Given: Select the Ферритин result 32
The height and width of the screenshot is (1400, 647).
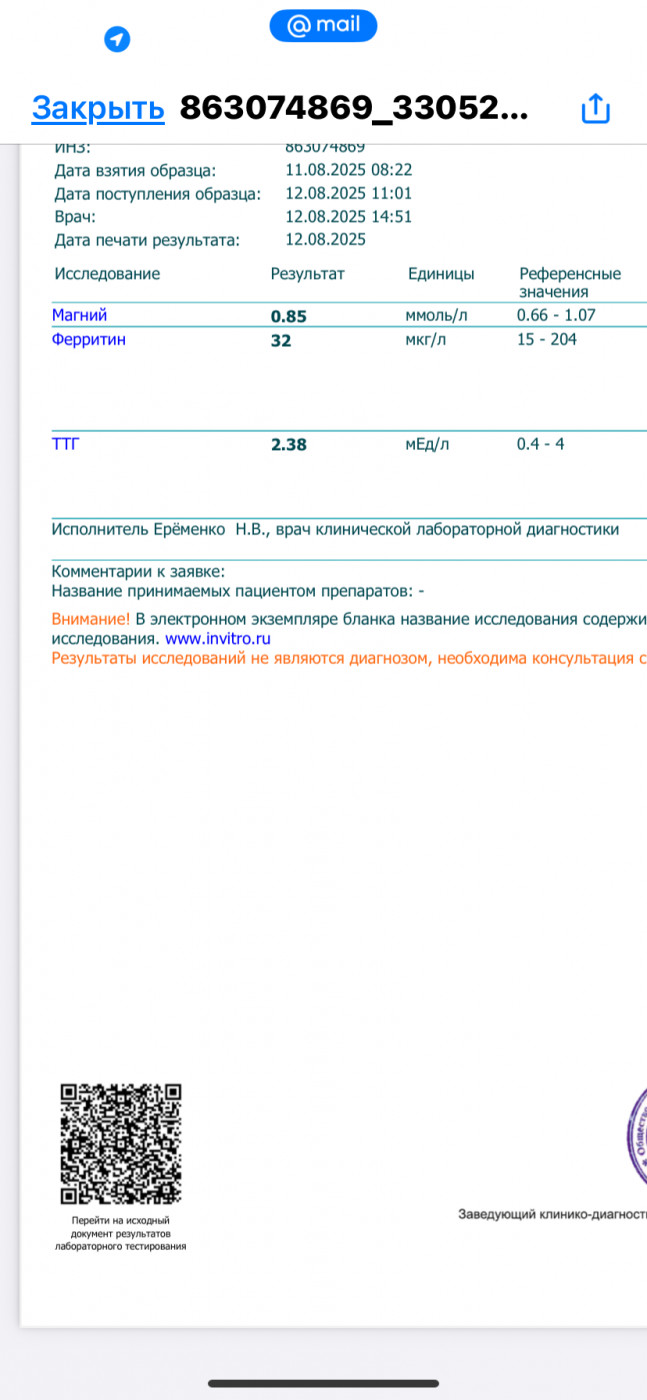Looking at the screenshot, I should [x=281, y=340].
